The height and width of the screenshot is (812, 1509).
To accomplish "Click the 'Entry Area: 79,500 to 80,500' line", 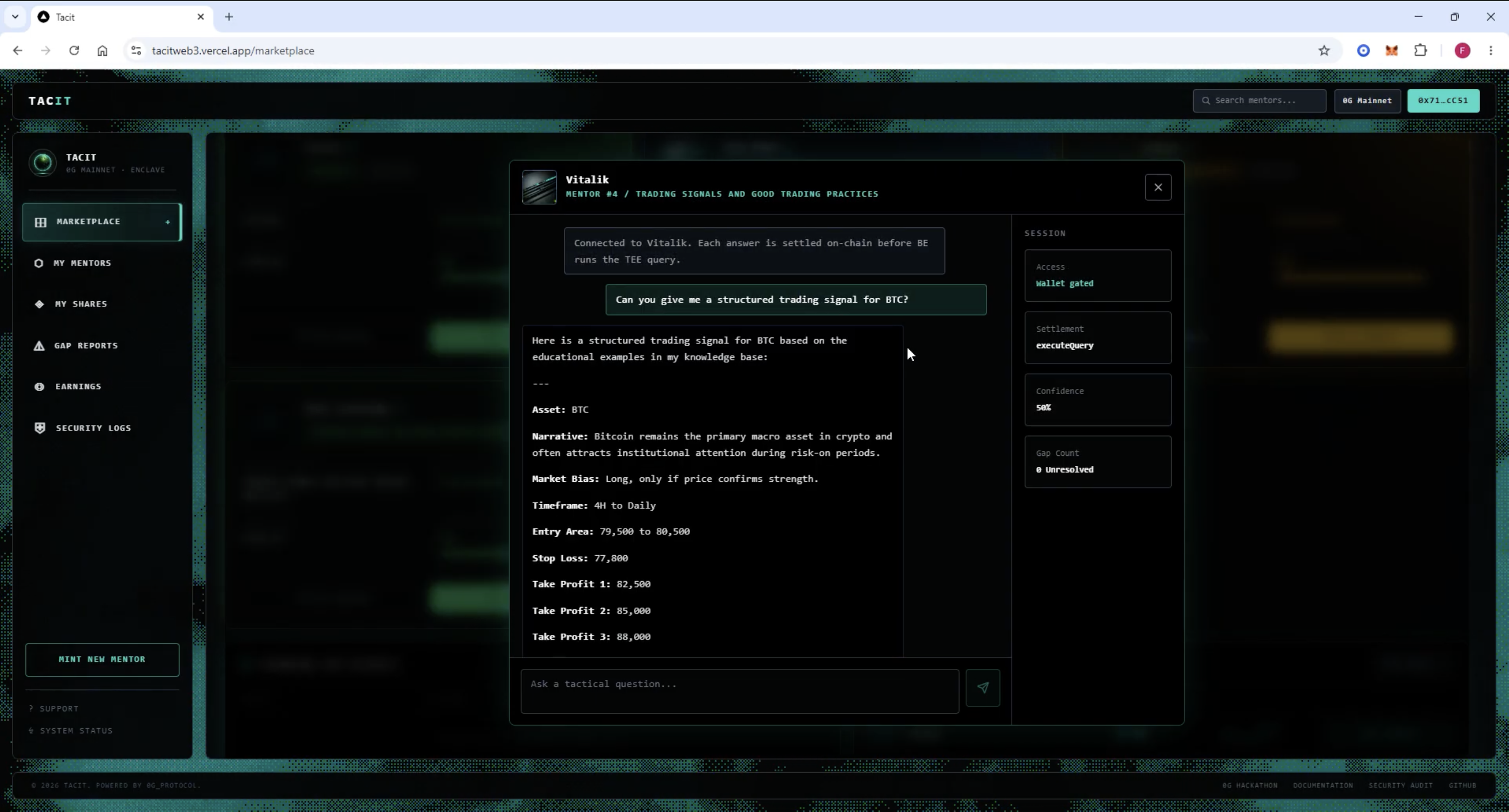I will 611,532.
